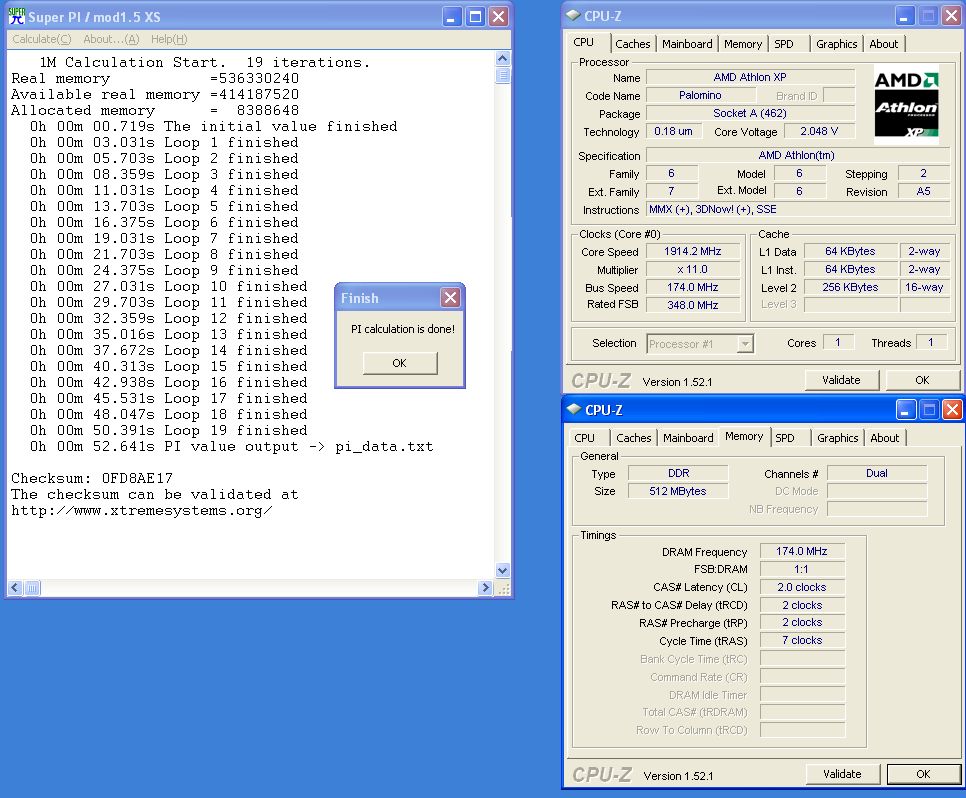Click the xtremesystems.org URL text

click(142, 511)
